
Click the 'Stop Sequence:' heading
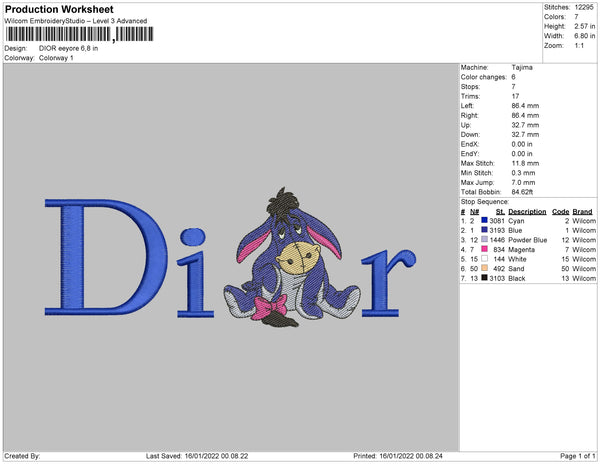[485, 202]
